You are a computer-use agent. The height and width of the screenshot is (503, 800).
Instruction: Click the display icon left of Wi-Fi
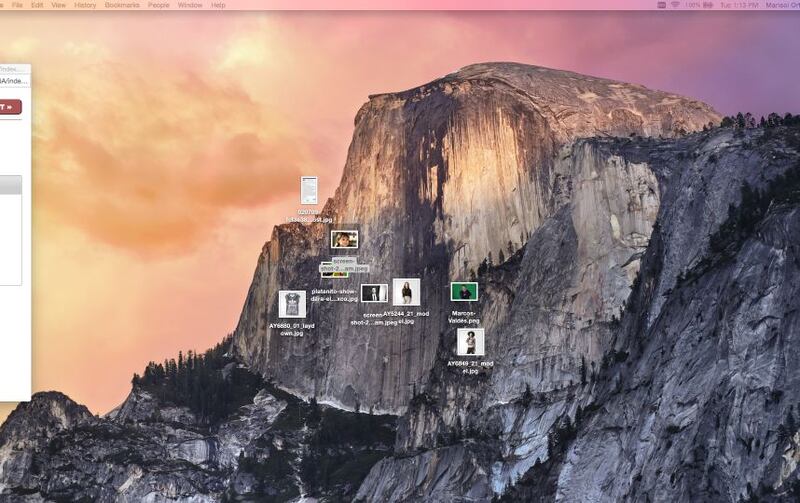[661, 5]
